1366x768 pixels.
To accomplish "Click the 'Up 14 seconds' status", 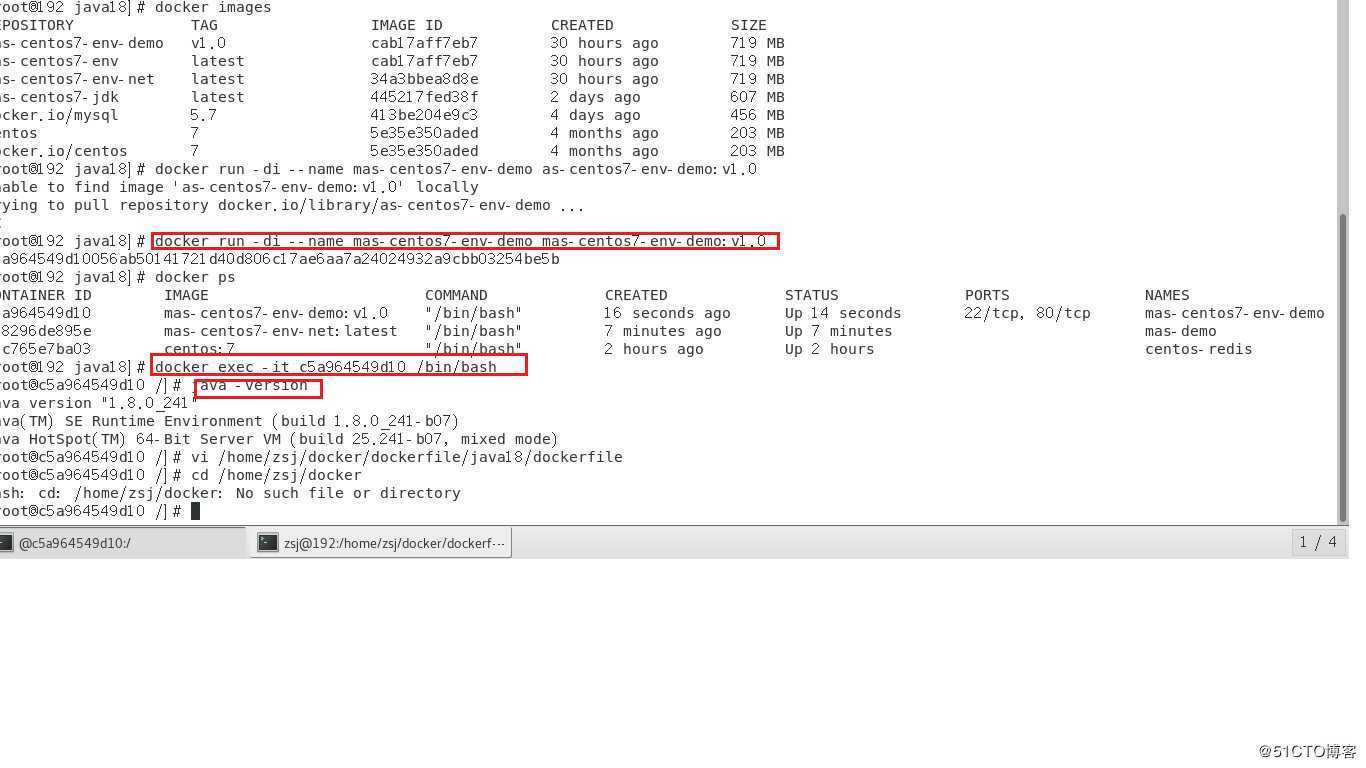I will coord(843,313).
